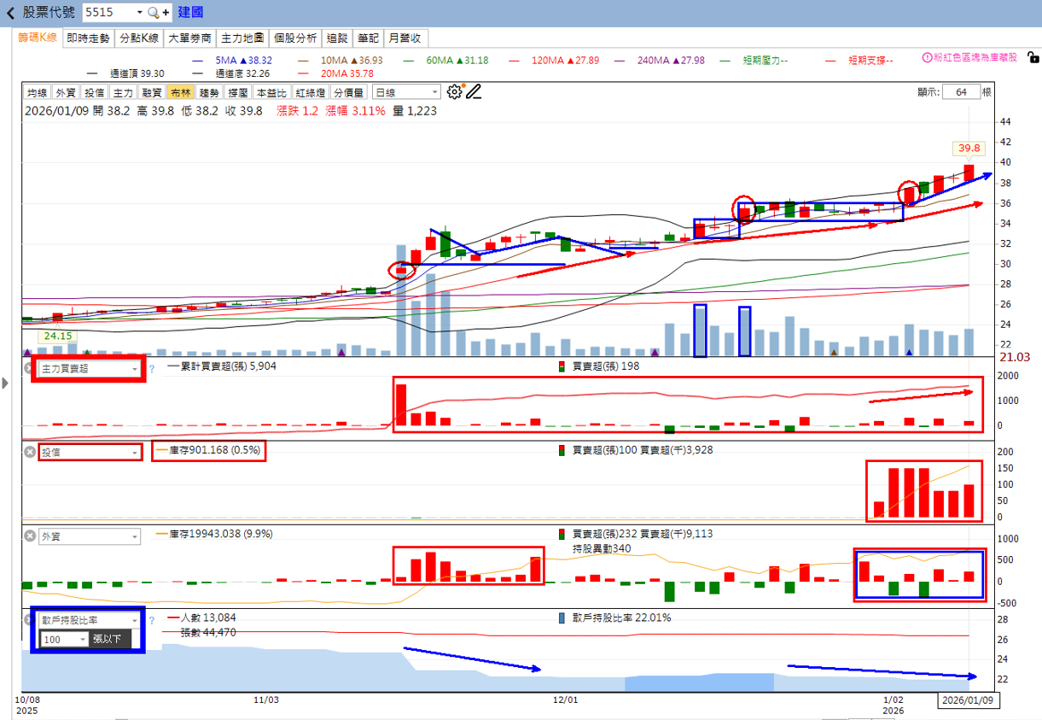Toggle 趨勢 trend overlay

209,92
